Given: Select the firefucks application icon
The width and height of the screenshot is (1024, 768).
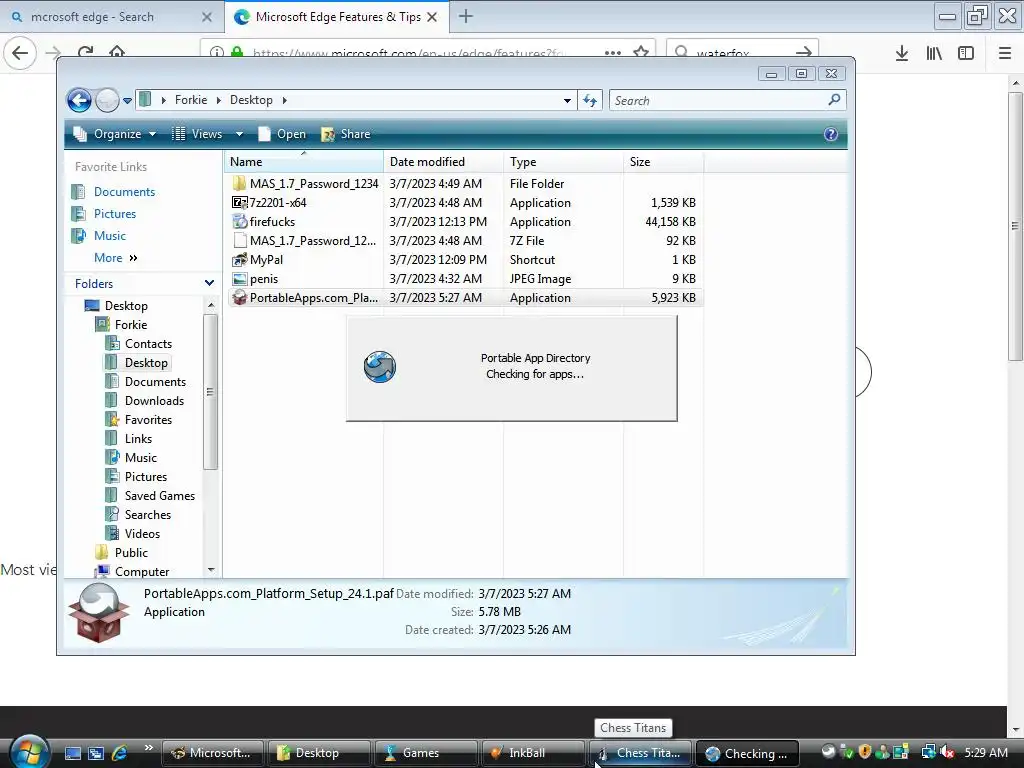Looking at the screenshot, I should [x=240, y=221].
